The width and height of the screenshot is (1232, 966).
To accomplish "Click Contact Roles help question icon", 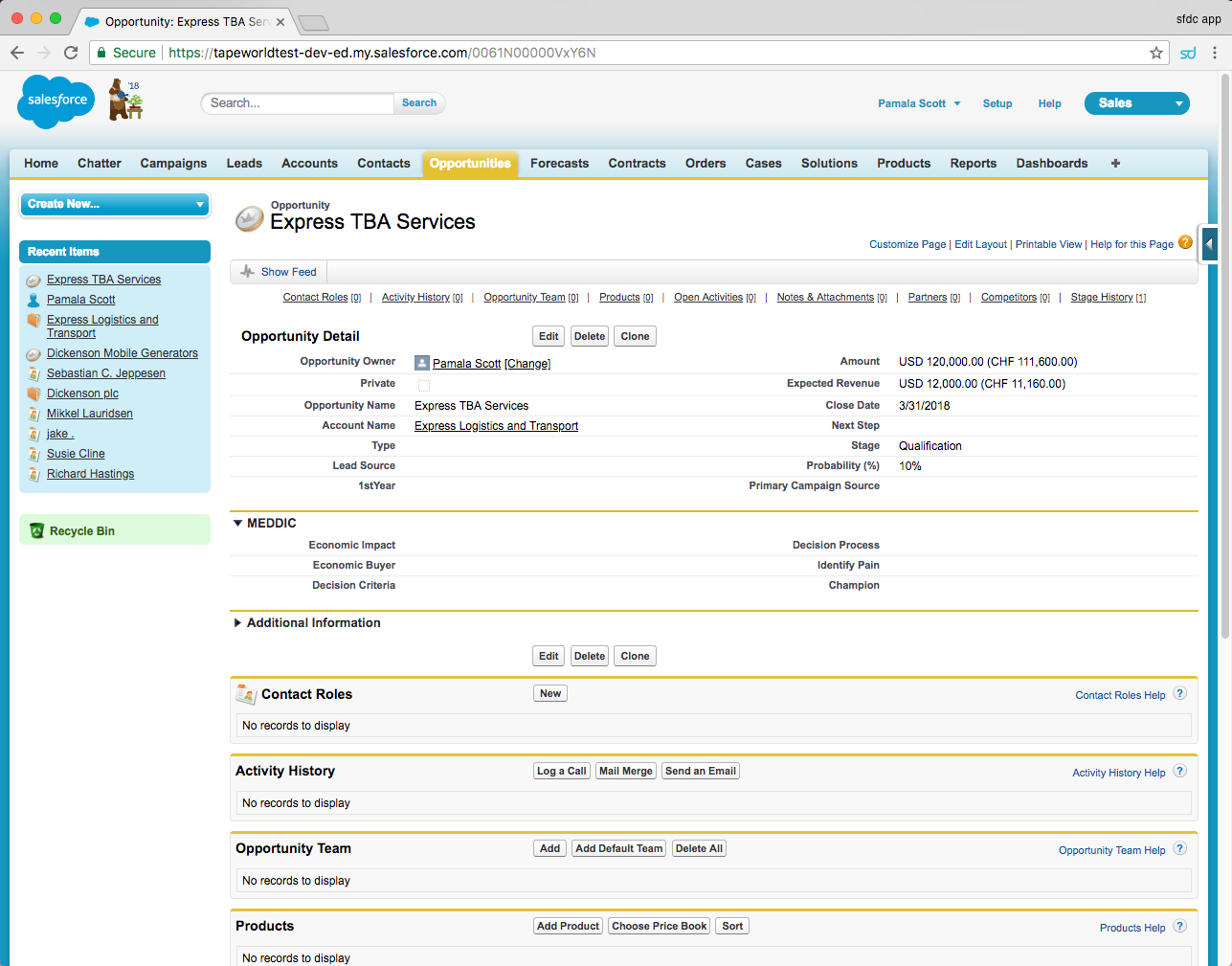I will [1180, 693].
